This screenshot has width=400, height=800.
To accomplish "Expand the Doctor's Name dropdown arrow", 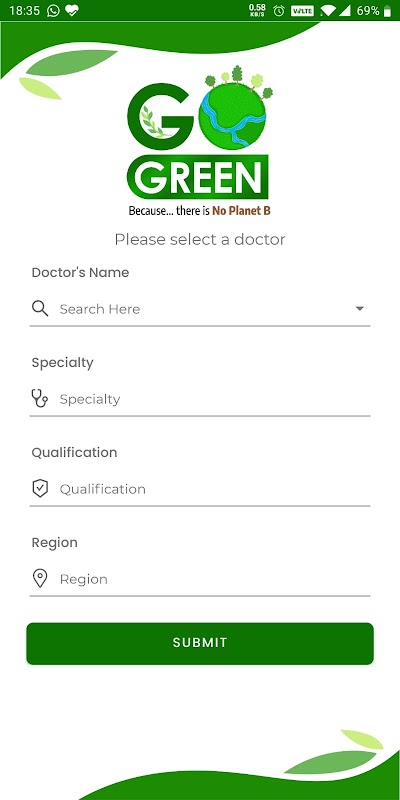I will [x=360, y=309].
